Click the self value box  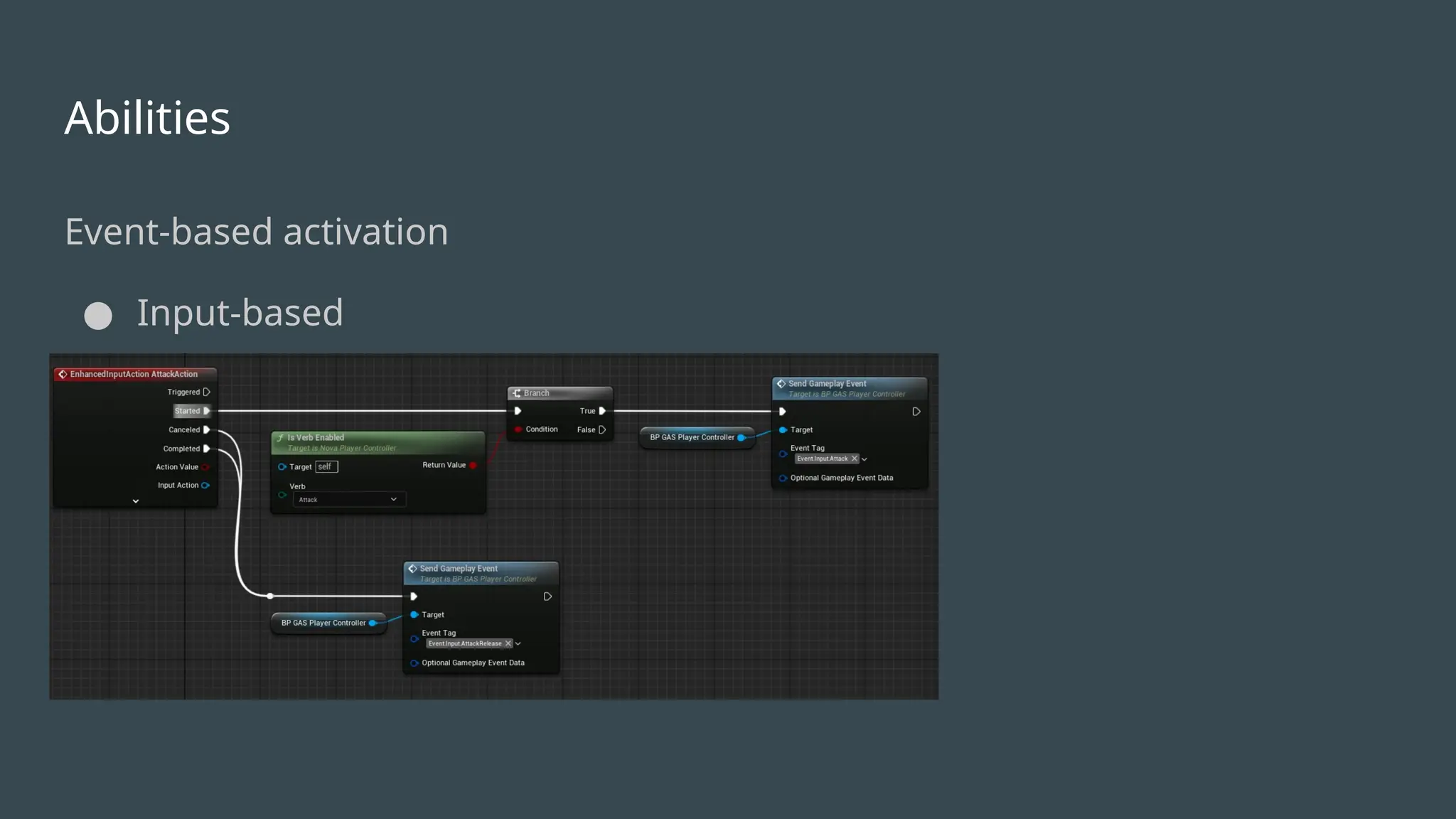(326, 466)
